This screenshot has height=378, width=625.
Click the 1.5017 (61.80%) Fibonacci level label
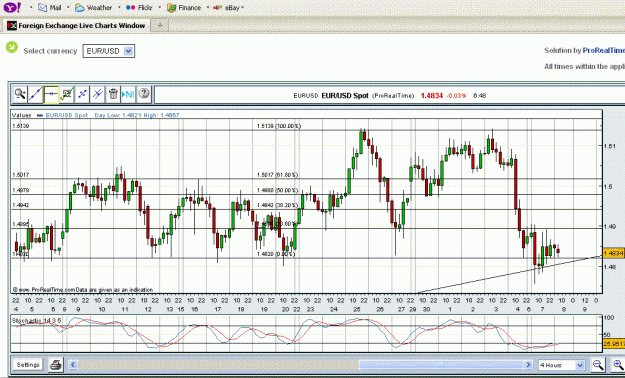tap(277, 175)
